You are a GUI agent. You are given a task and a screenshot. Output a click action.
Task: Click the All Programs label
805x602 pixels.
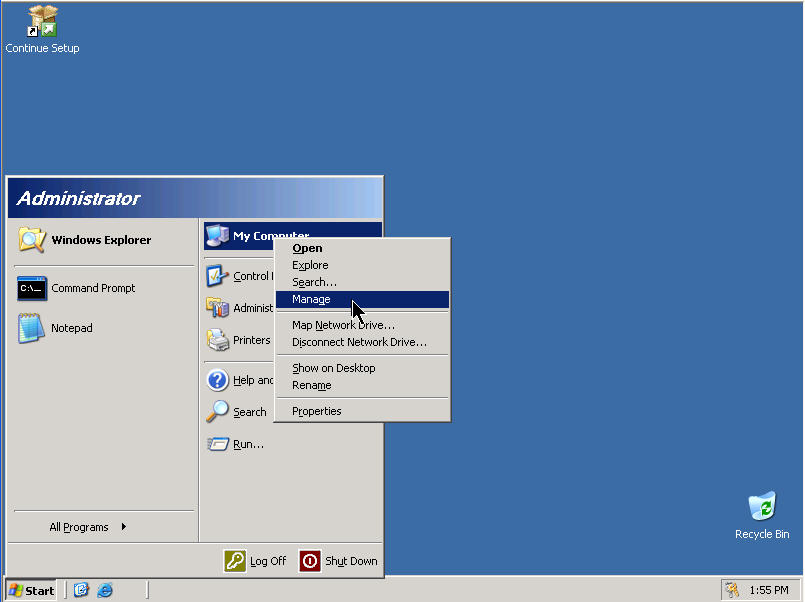(79, 527)
